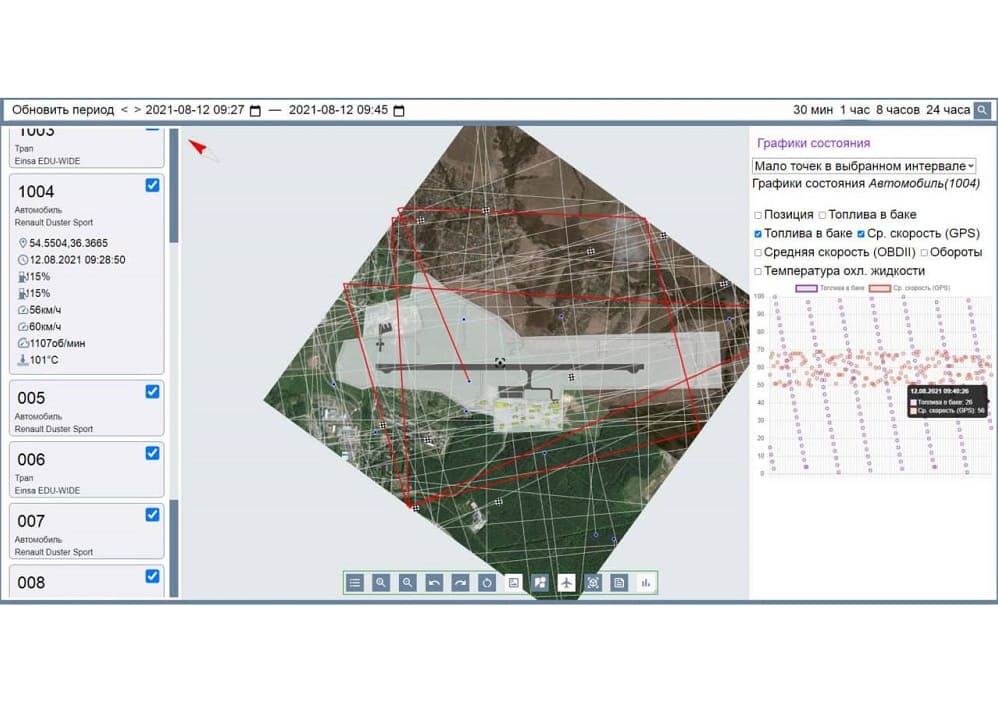The height and width of the screenshot is (719, 998).
Task: Click the redo arrow in map toolbar
Action: click(460, 583)
